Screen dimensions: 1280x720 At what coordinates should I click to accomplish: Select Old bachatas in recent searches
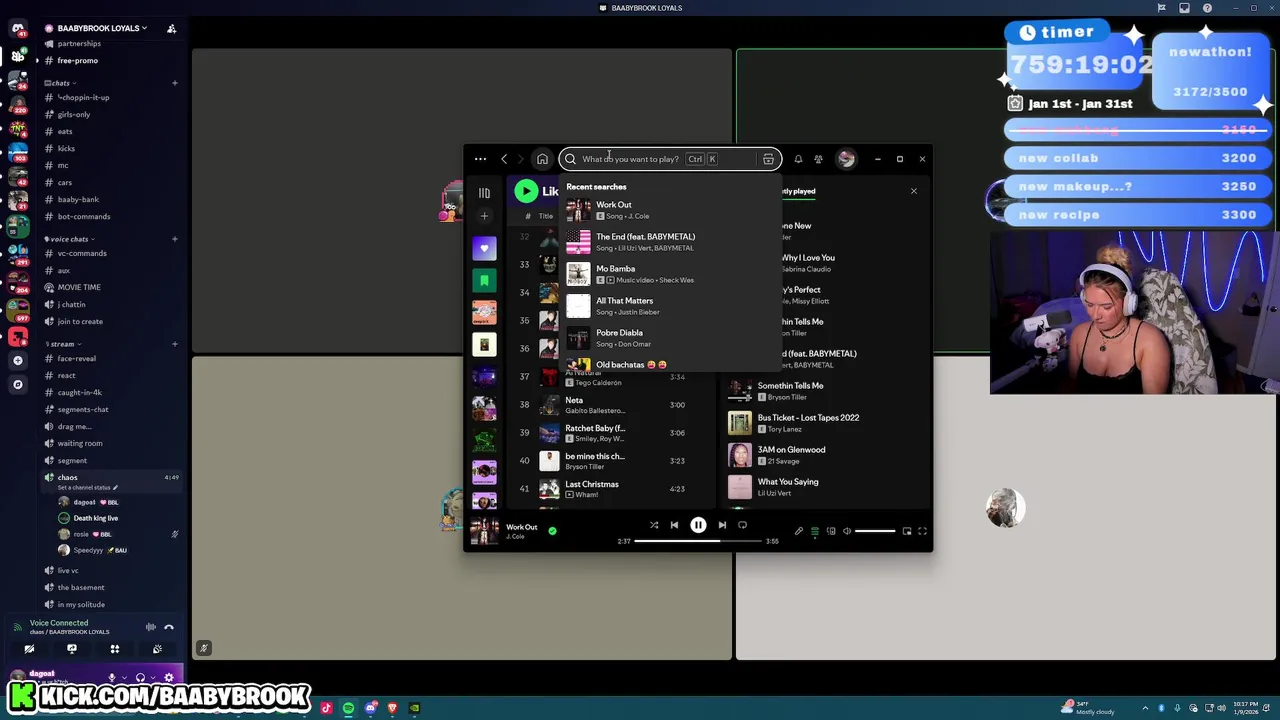[670, 364]
